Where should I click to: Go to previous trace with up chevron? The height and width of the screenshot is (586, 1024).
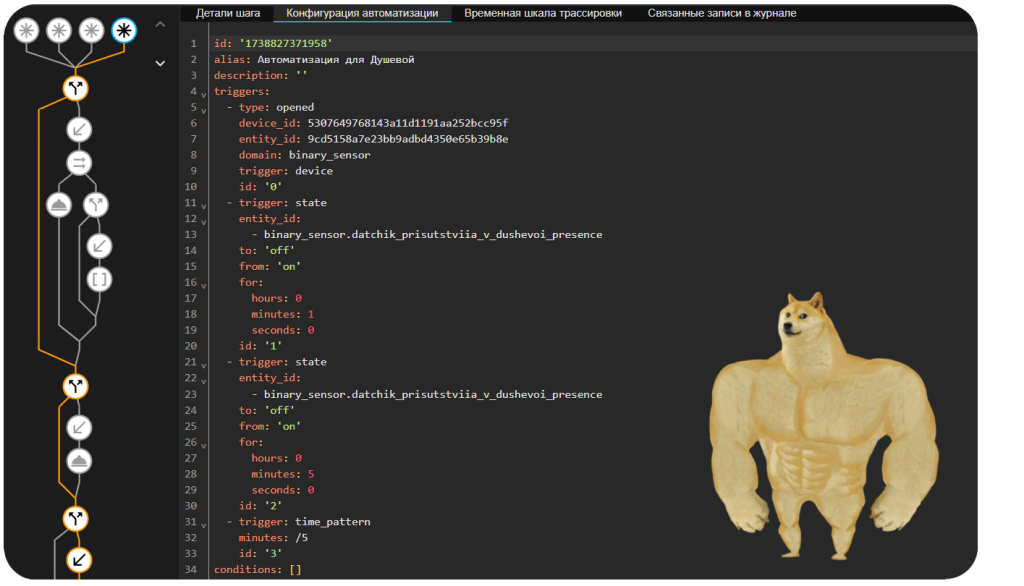[160, 24]
